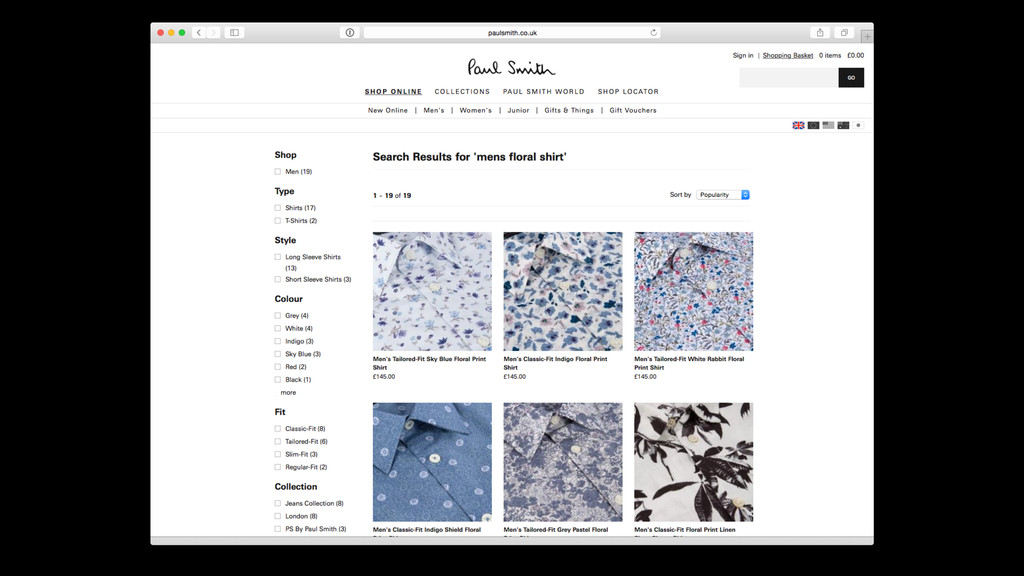Viewport: 1024px width, 576px height.
Task: Add a new tab with the plus button
Action: pos(867,36)
